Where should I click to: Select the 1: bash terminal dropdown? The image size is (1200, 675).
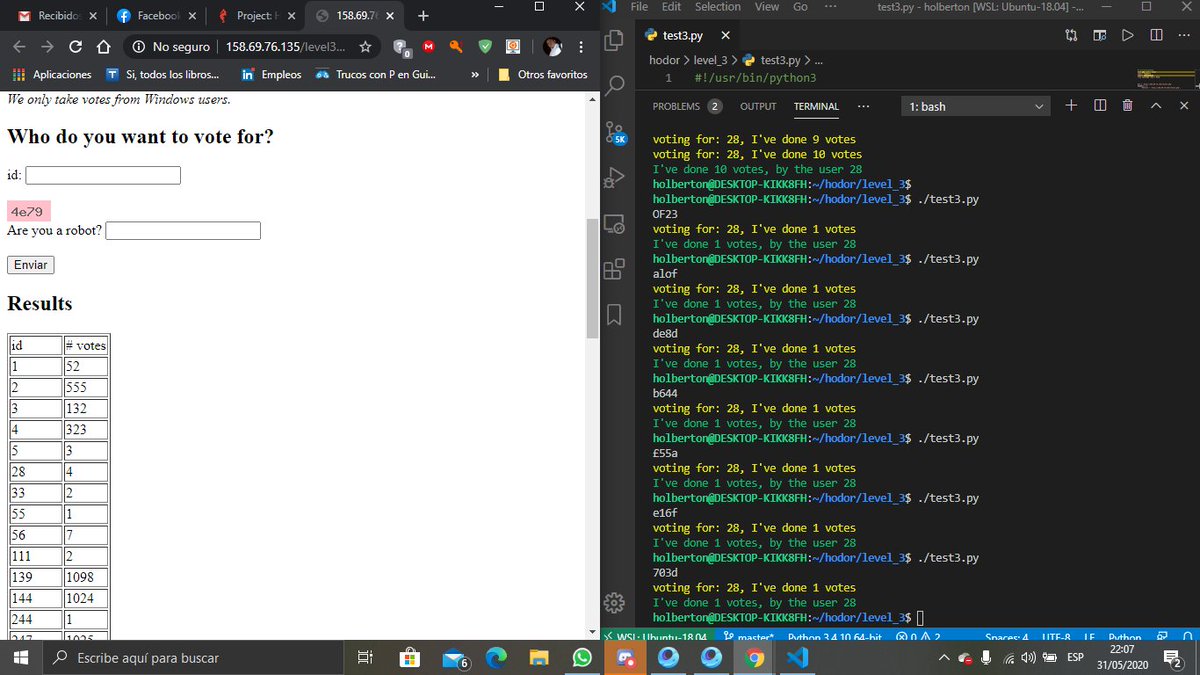(x=975, y=106)
